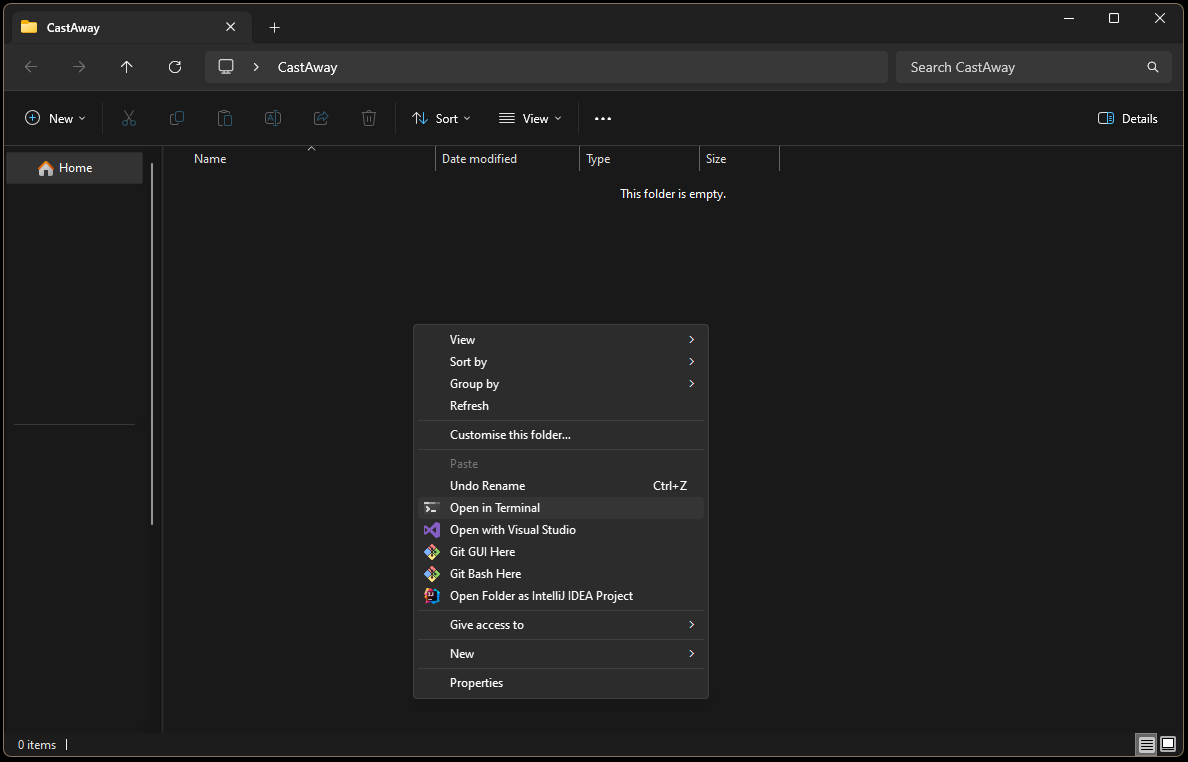This screenshot has width=1188, height=762.
Task: Switch to details list view in status bar
Action: [x=1146, y=744]
